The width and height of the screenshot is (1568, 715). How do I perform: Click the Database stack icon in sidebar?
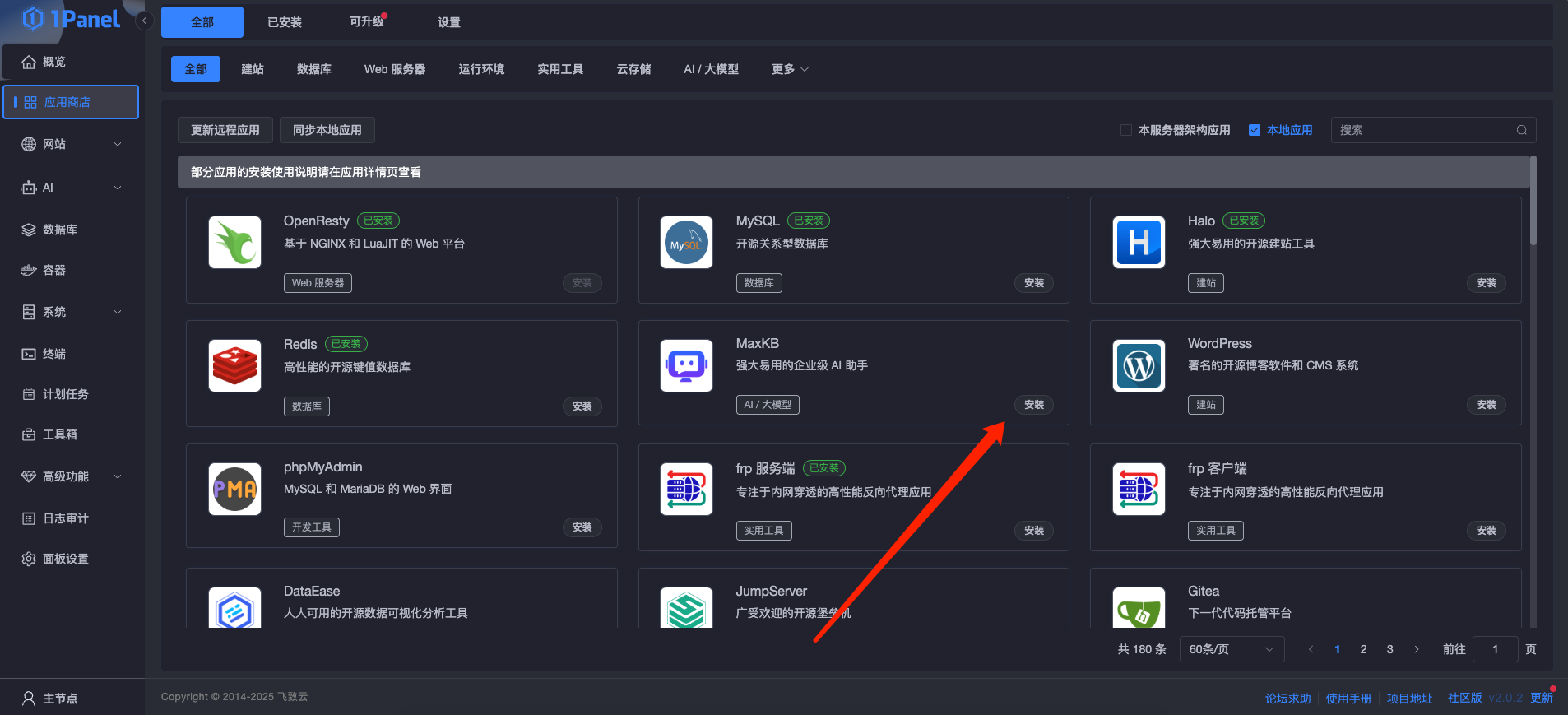pos(29,230)
